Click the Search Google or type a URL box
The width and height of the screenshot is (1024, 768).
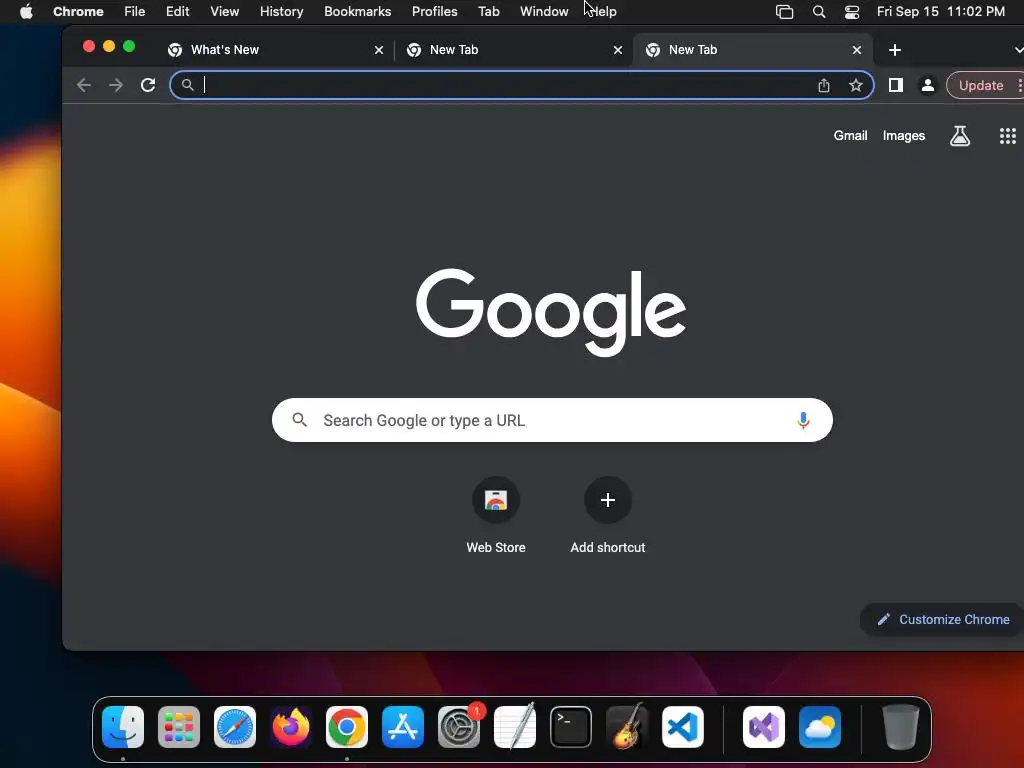pos(552,420)
